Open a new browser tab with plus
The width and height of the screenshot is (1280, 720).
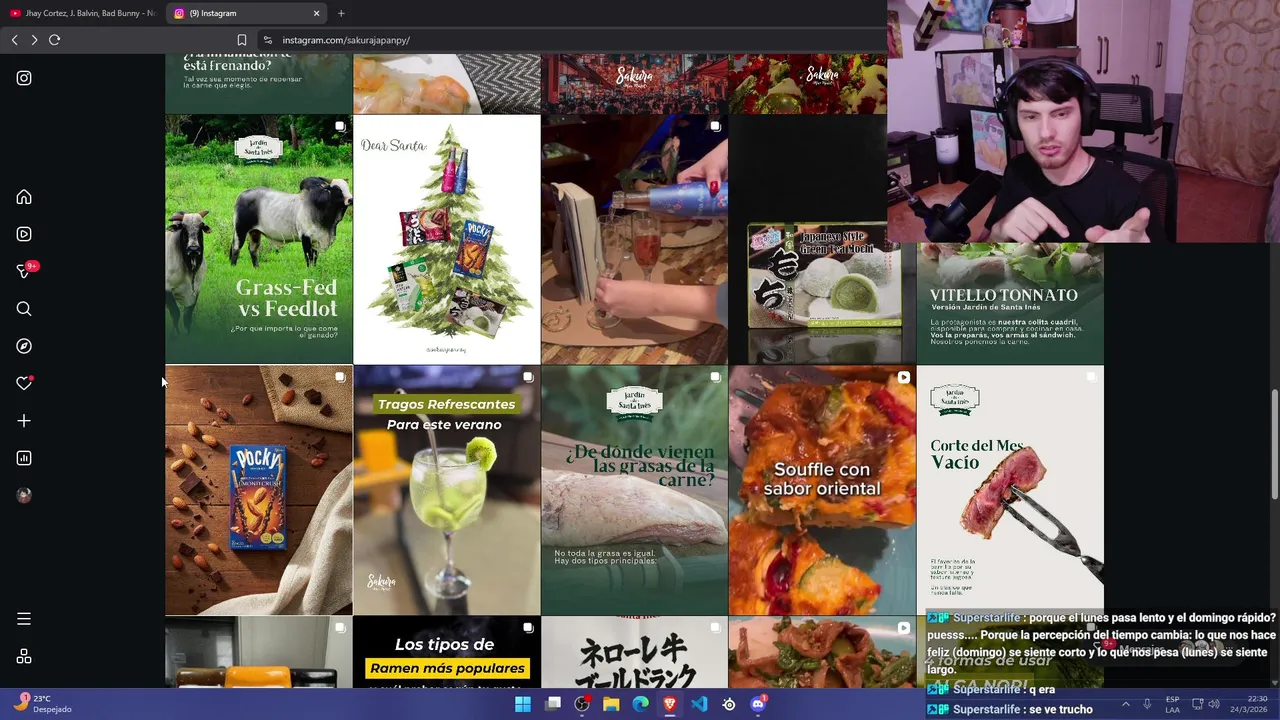coord(341,13)
